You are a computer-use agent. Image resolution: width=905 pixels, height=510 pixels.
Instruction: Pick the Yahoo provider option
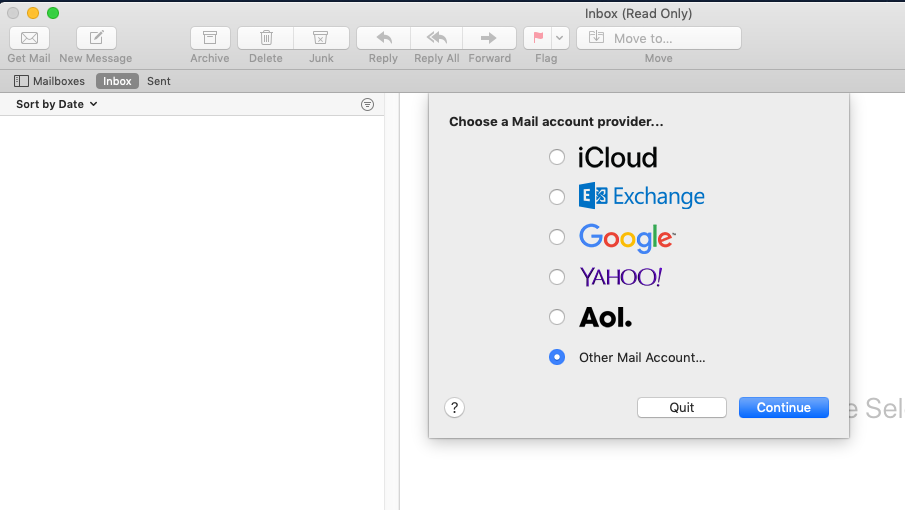click(557, 277)
